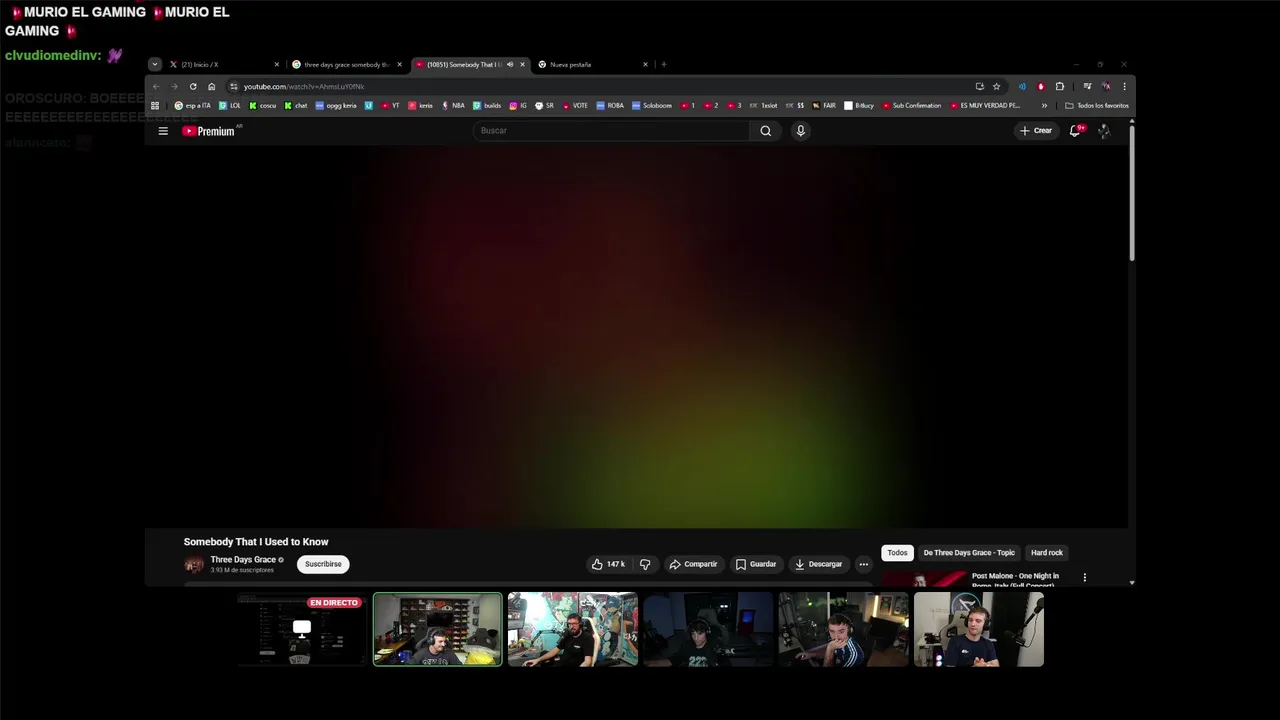Click the Crear button
Screen dimensions: 1280x720
[x=1035, y=131]
